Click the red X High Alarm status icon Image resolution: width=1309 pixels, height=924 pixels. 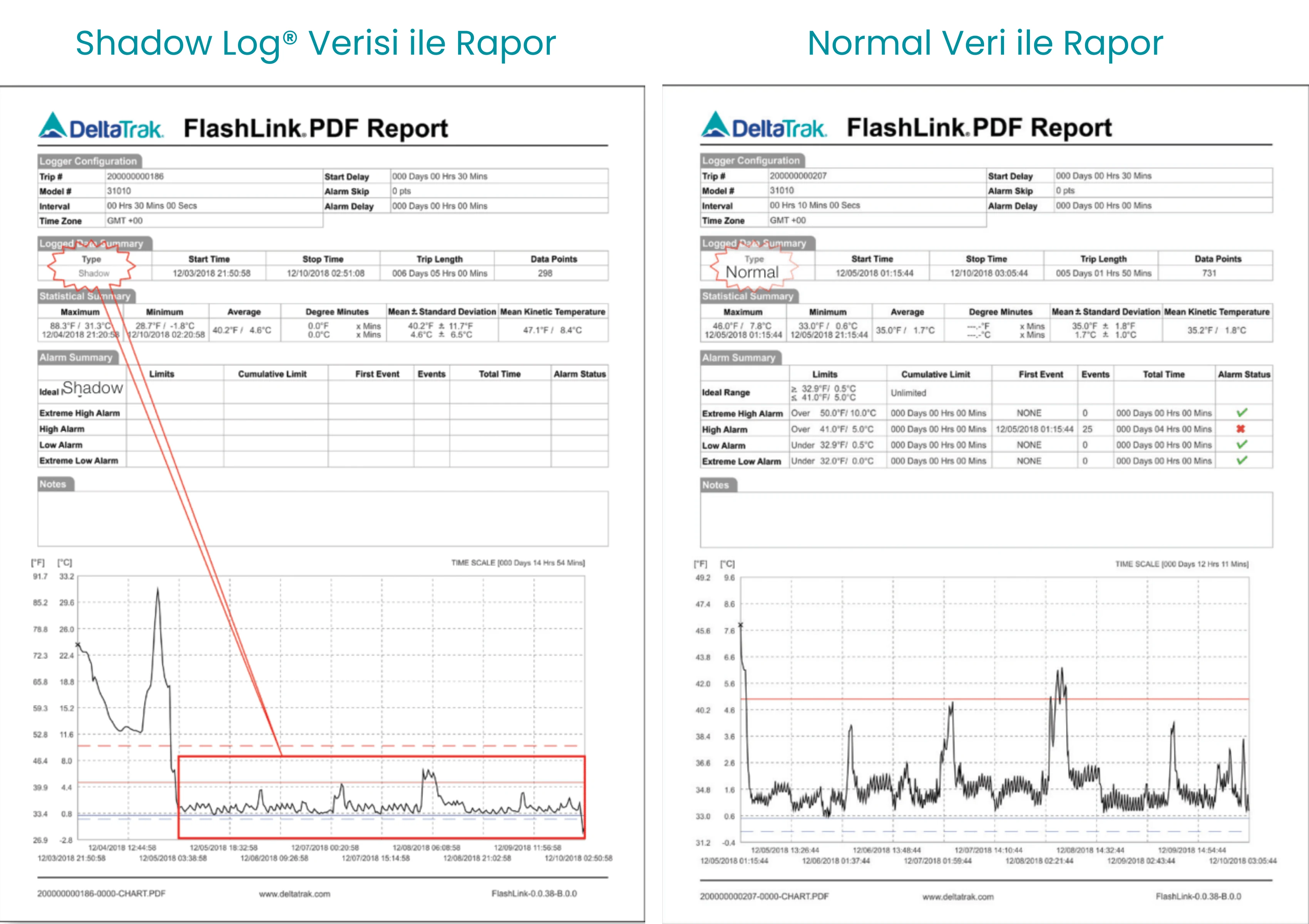[1240, 429]
